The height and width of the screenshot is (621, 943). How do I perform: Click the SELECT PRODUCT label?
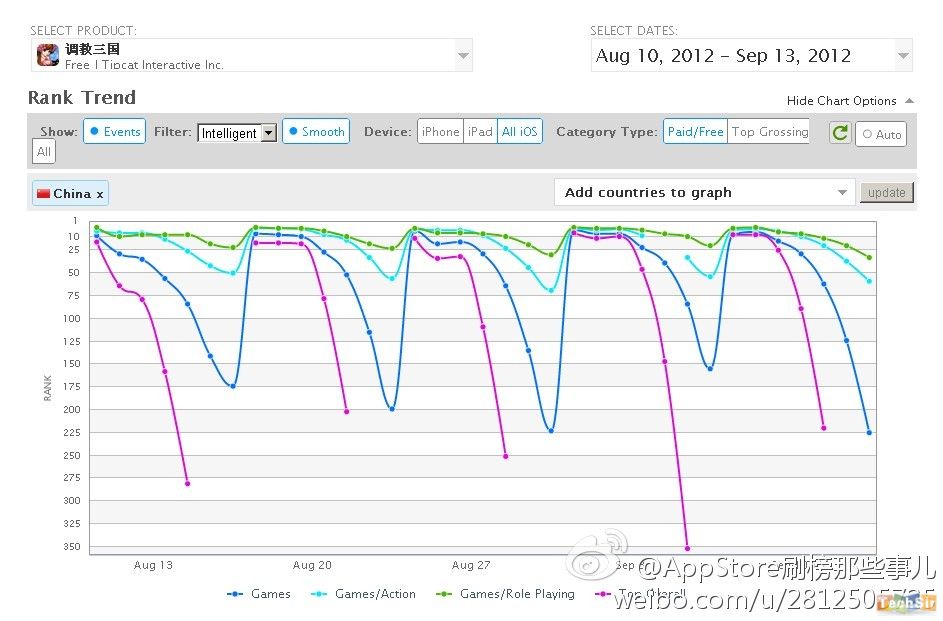tap(84, 31)
